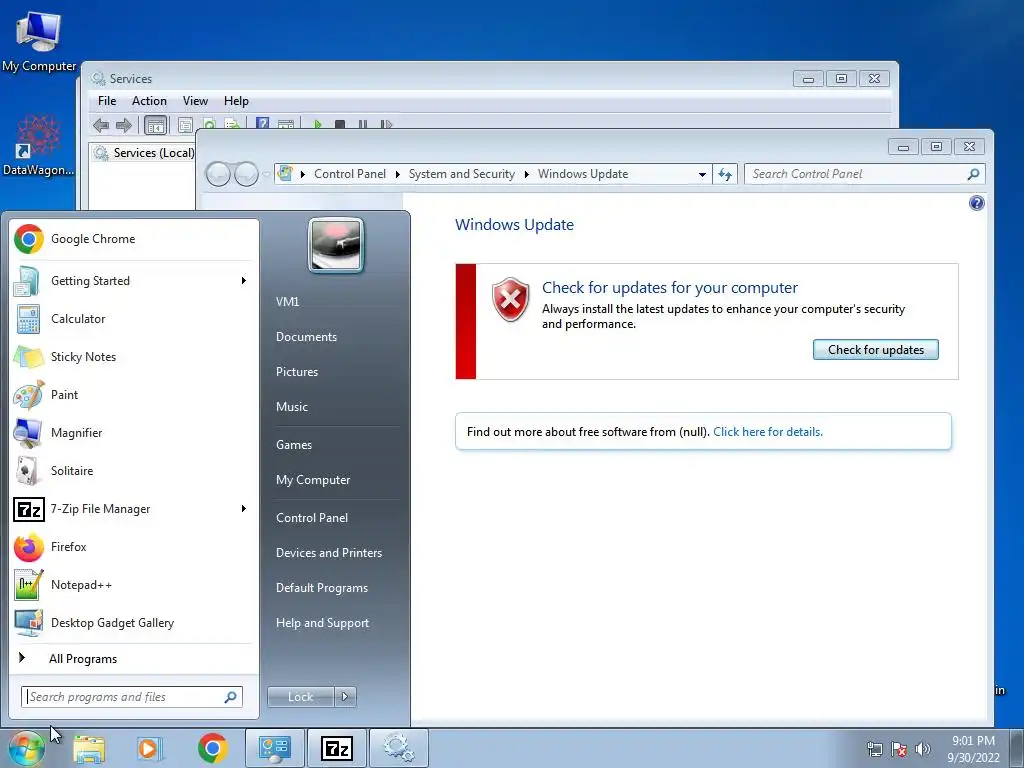
Task: Click the search magnifier in Control Panel
Action: [x=973, y=174]
